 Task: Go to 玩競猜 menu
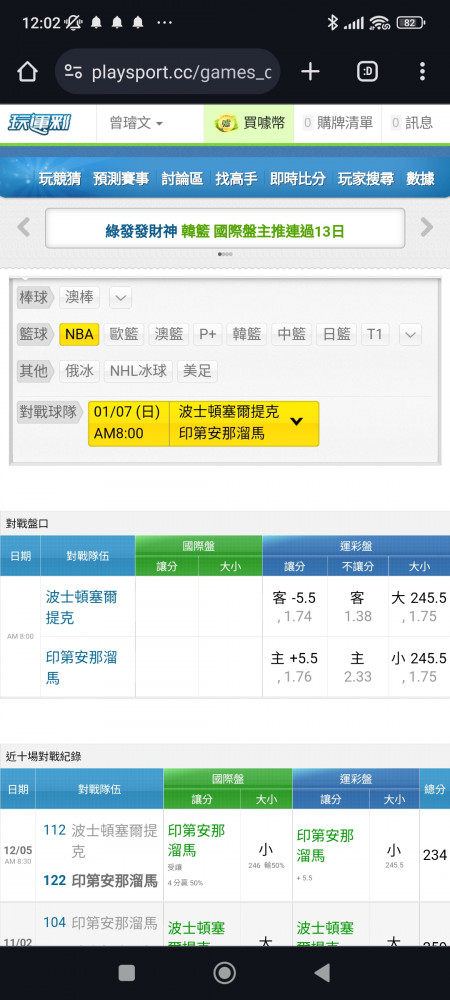60,179
